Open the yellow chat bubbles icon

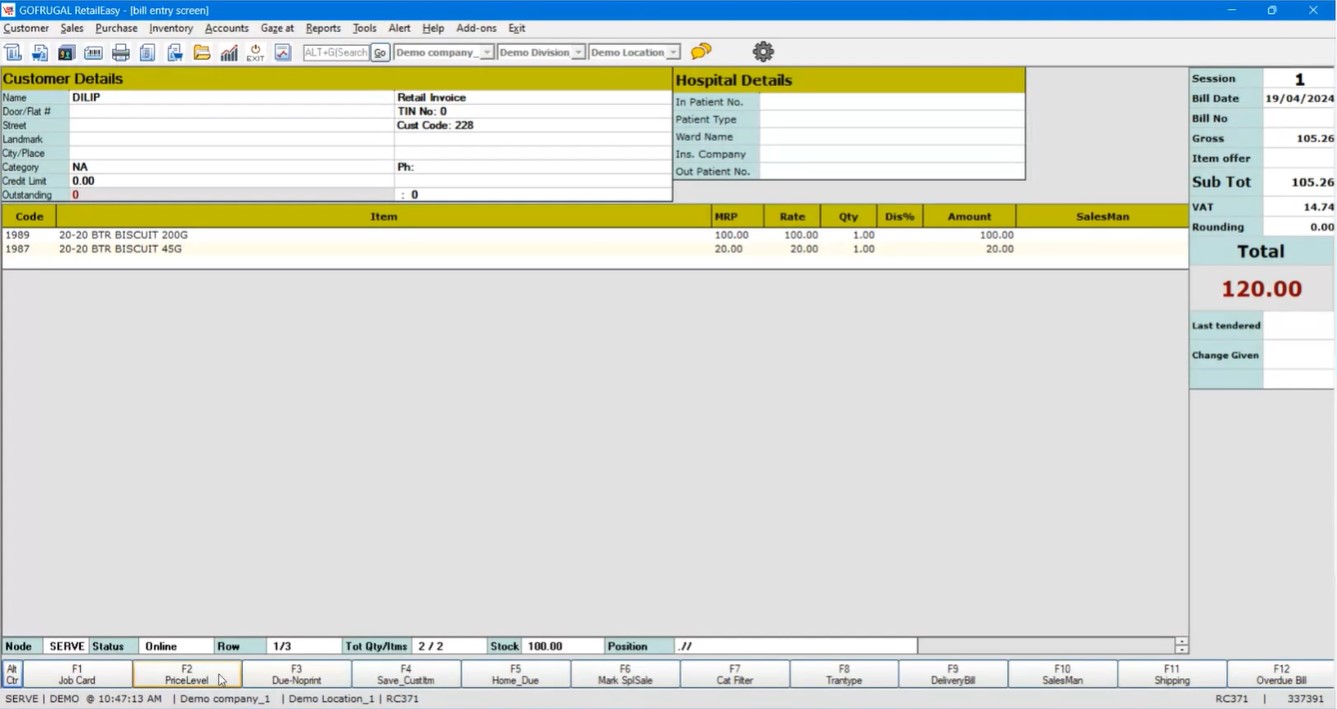point(701,51)
